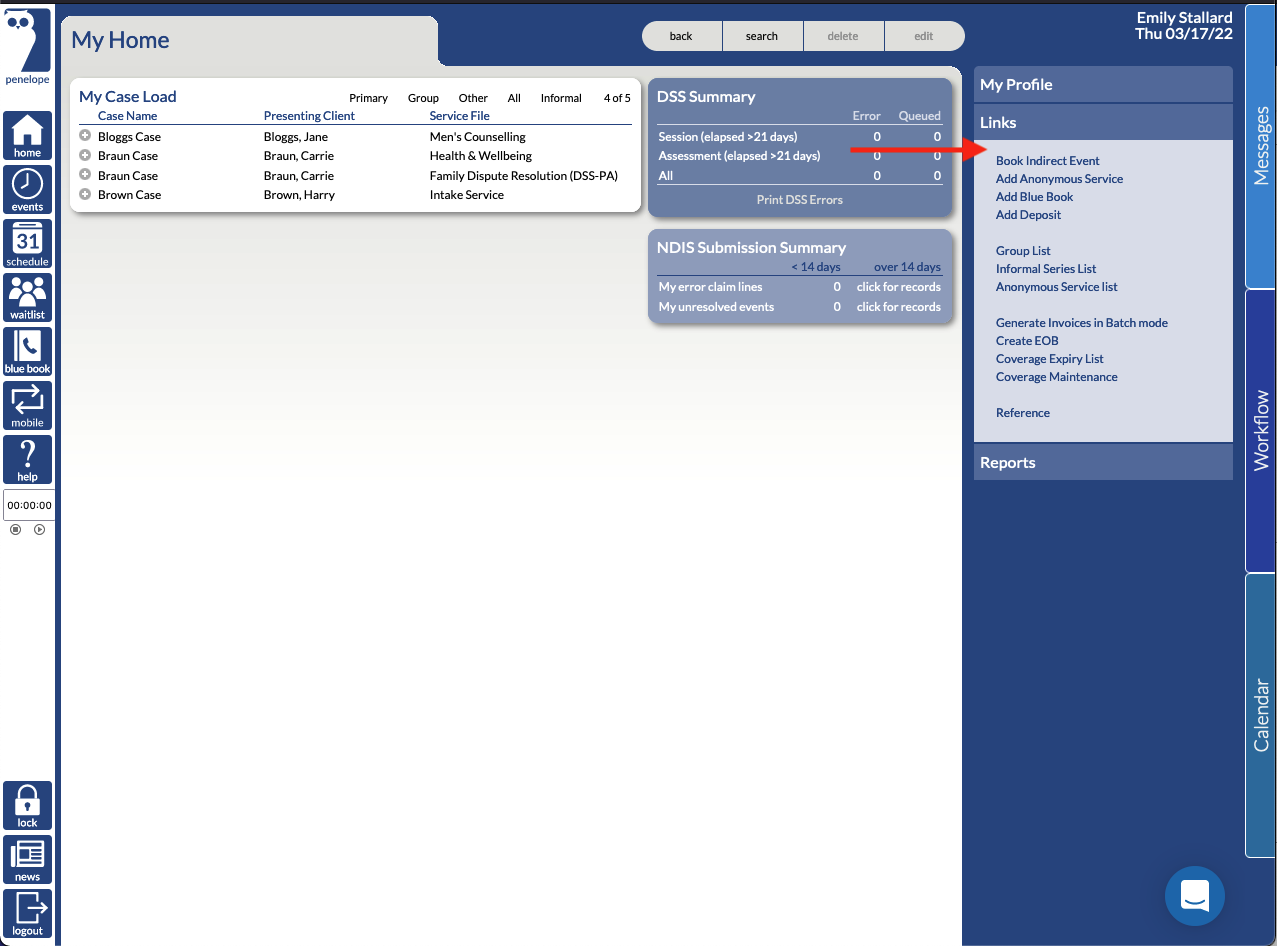Open Men's Counselling service file

477,136
